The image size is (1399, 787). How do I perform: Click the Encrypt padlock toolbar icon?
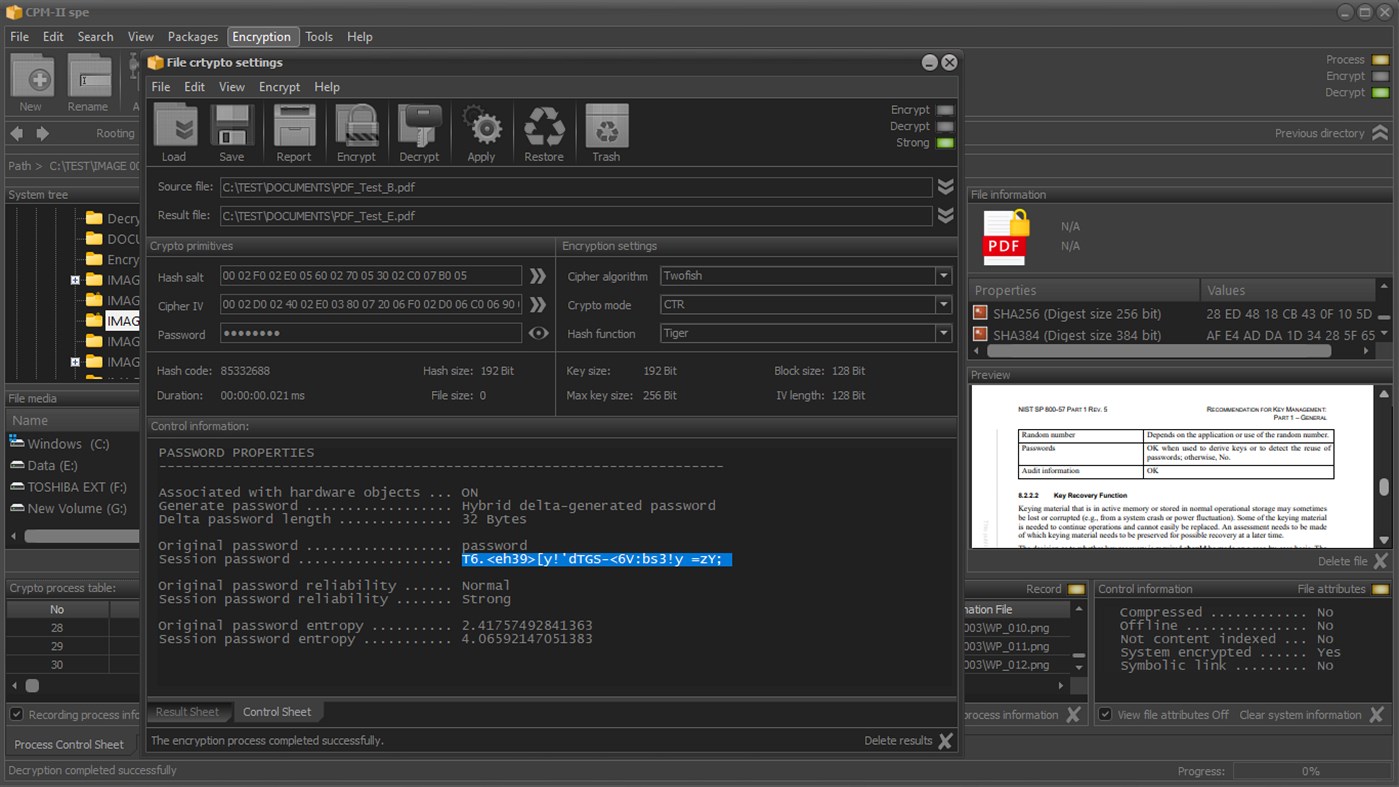coord(356,132)
